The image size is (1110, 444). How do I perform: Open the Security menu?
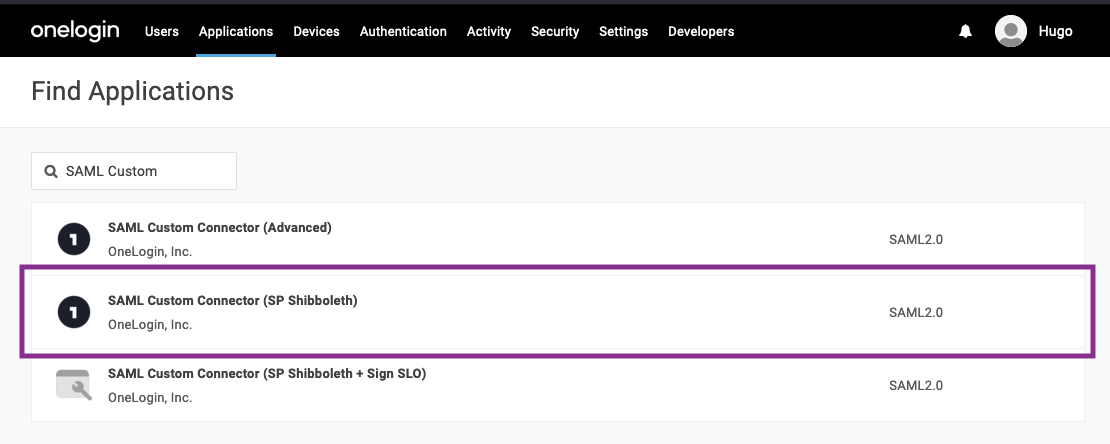555,31
